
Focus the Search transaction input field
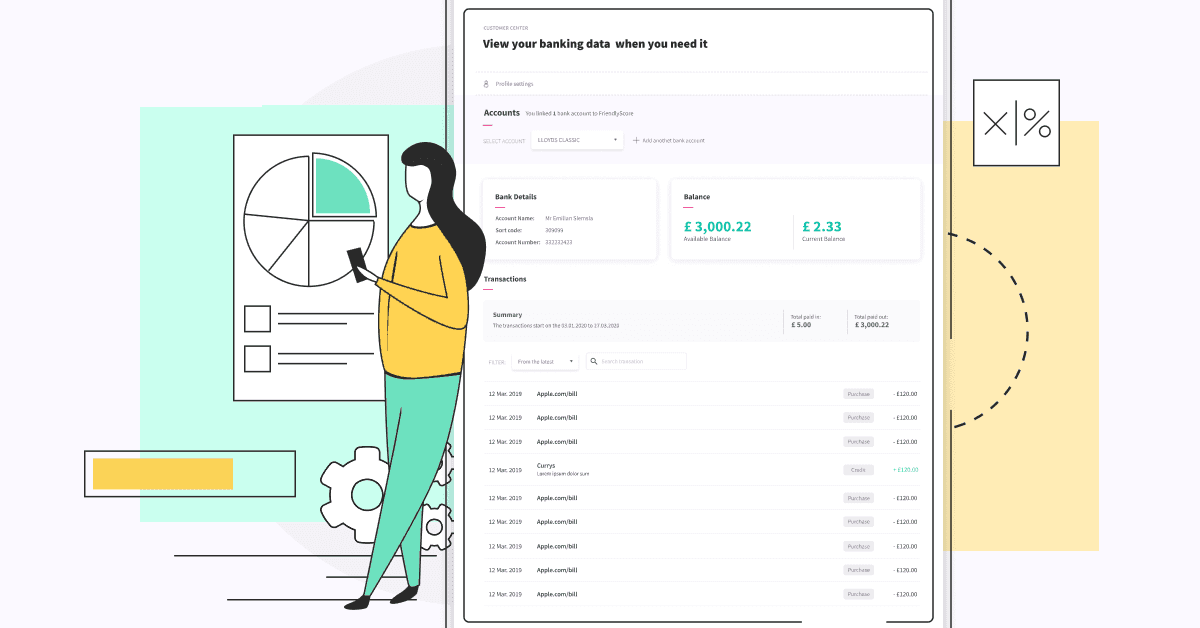642,361
